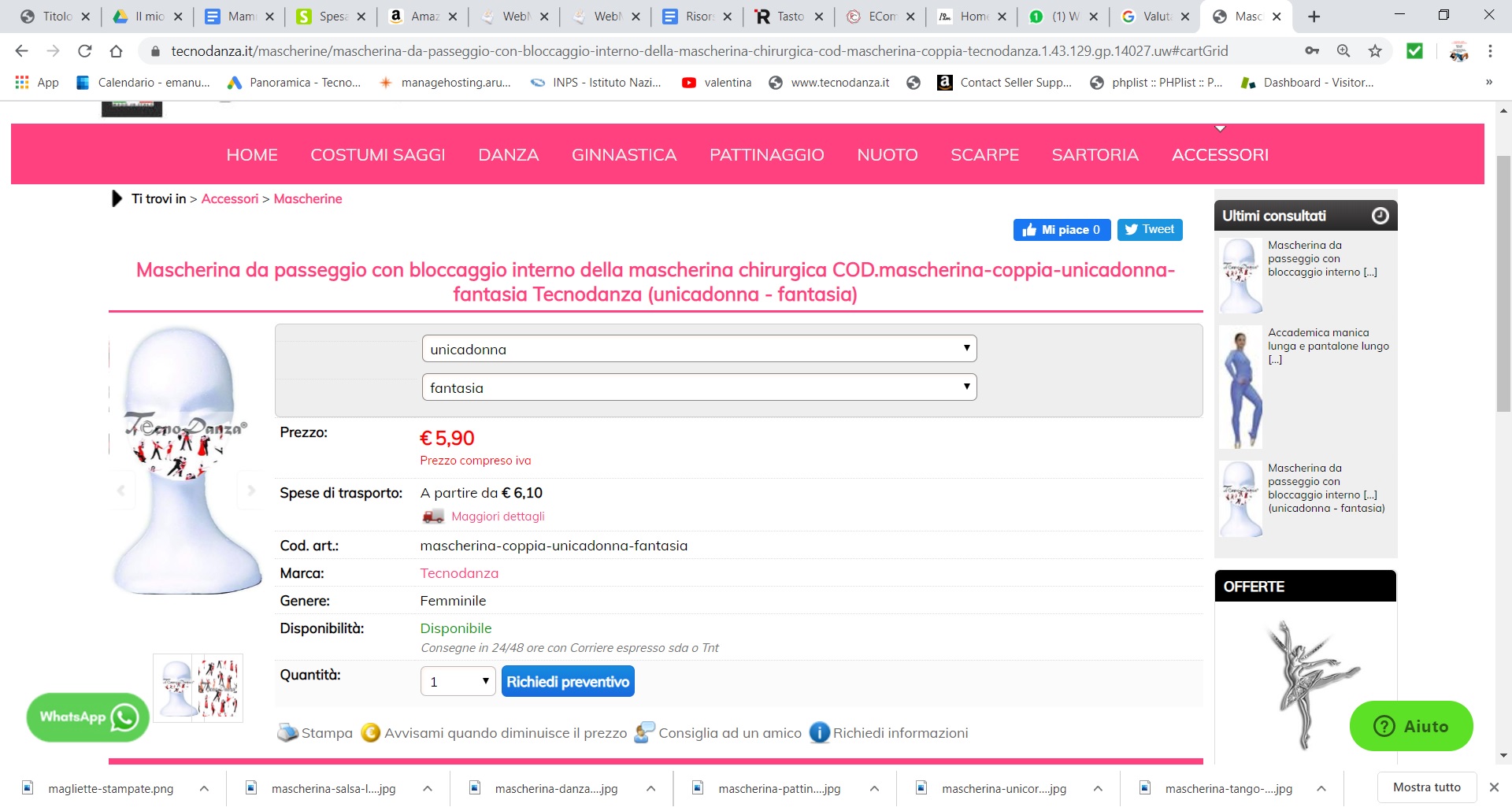The width and height of the screenshot is (1512, 811).
Task: Click the Aiuto help button
Action: pos(1410,726)
